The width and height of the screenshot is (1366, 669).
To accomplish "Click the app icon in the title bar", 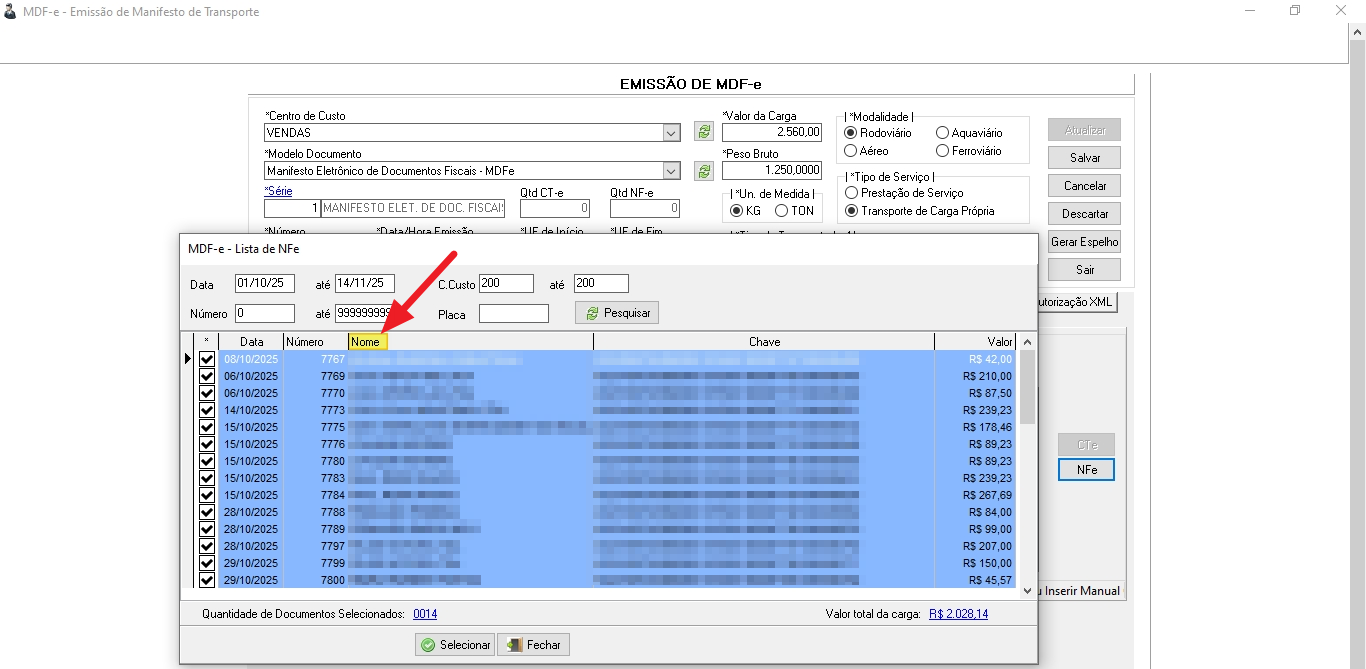I will click(x=10, y=12).
